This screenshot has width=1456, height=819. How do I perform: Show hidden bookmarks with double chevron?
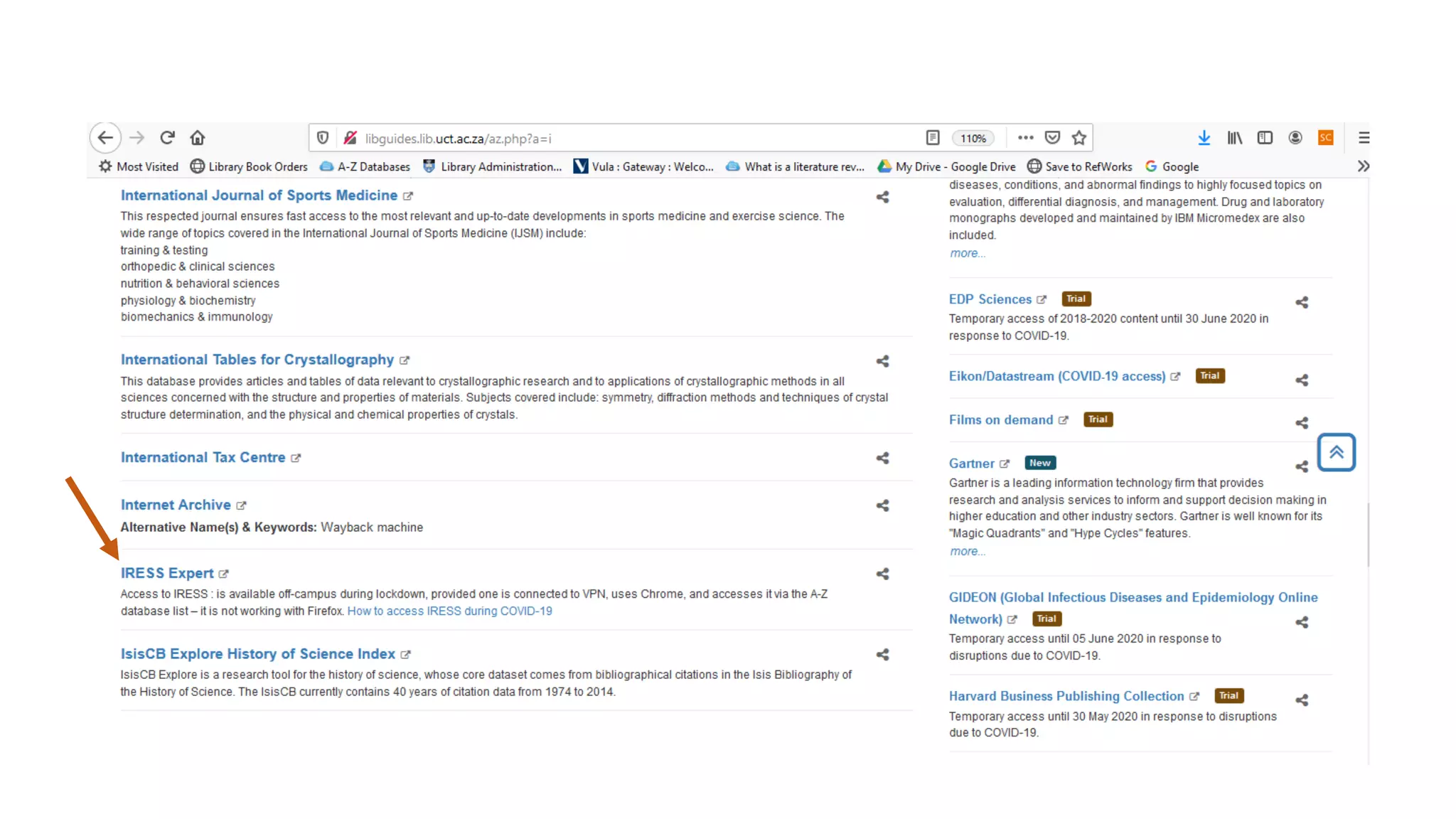[x=1363, y=166]
